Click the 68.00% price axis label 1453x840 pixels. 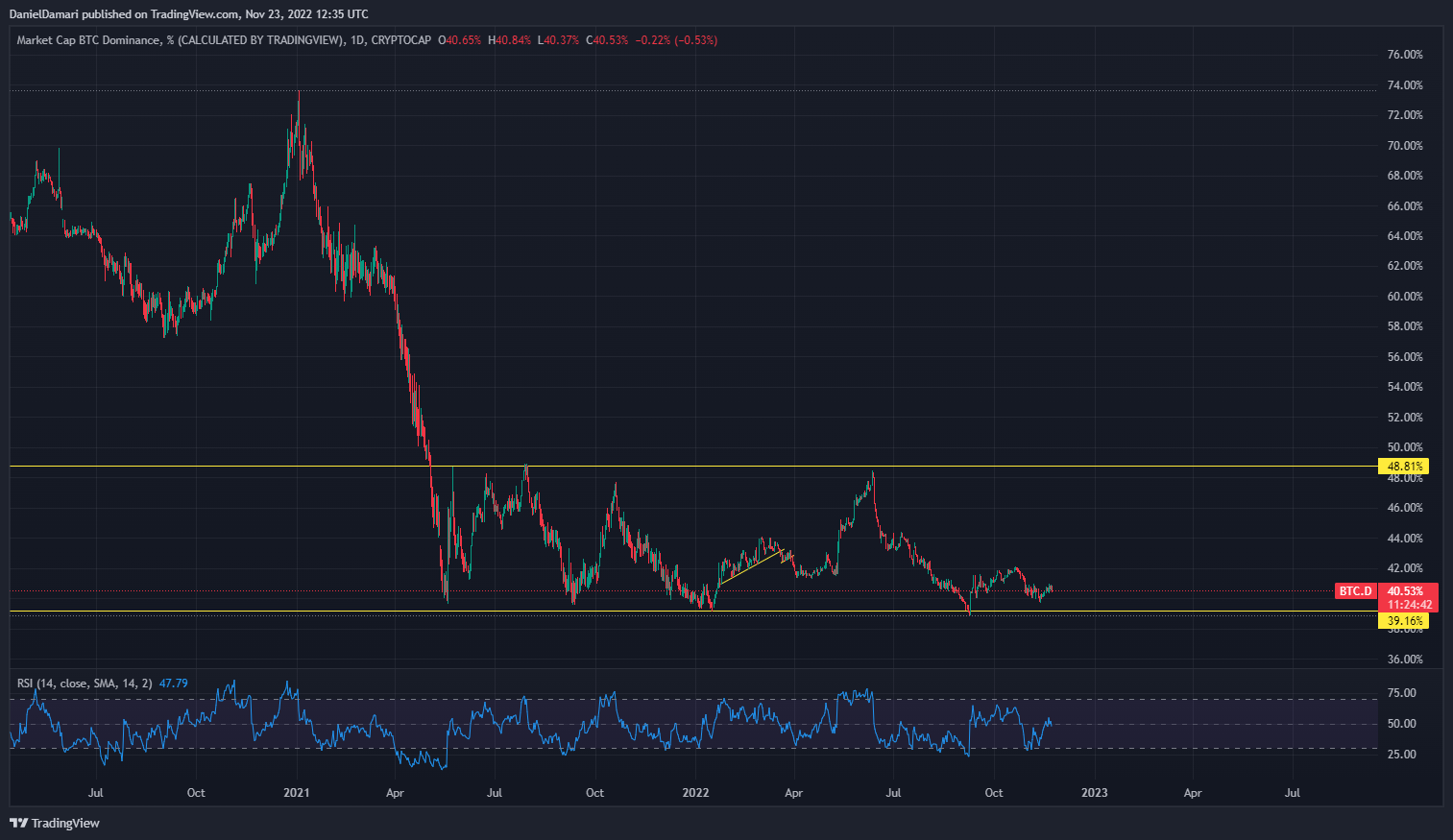(1405, 176)
